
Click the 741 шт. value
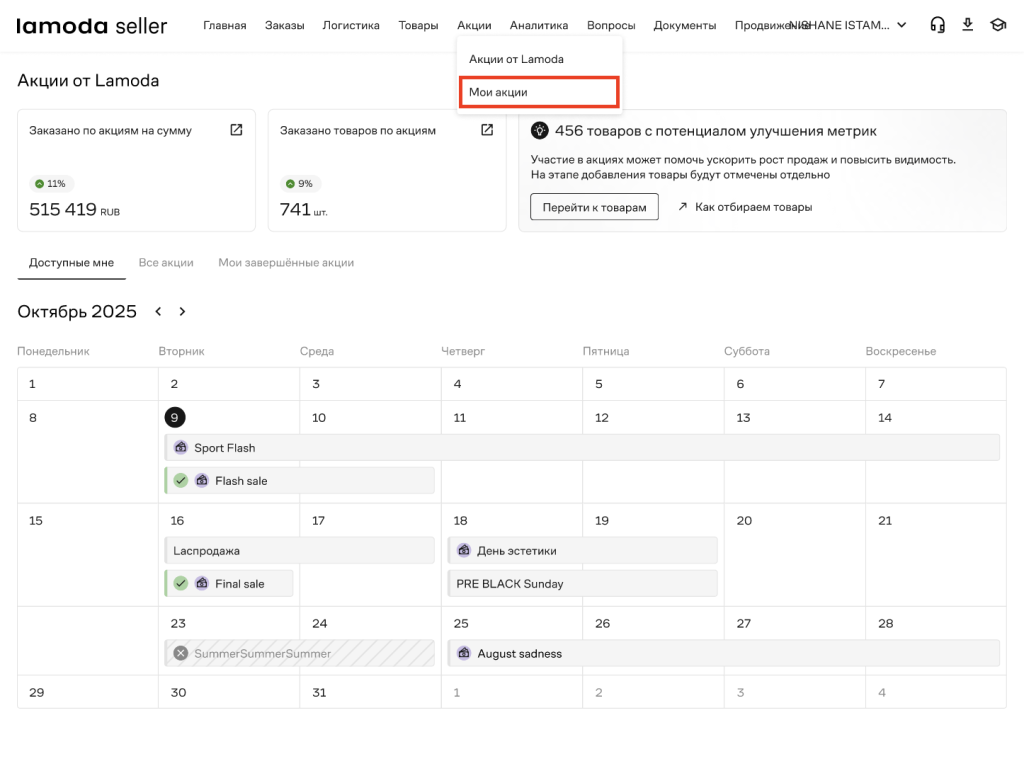pyautogui.click(x=304, y=209)
